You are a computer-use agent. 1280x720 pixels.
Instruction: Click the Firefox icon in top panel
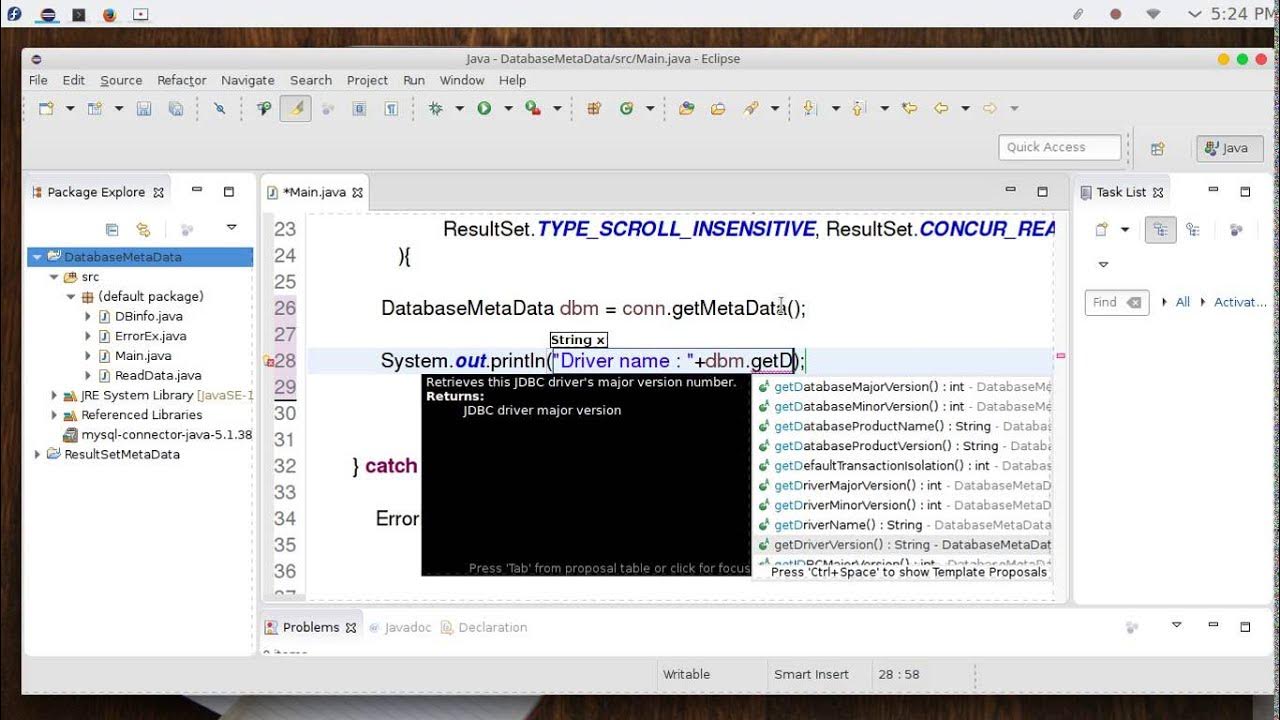point(109,14)
